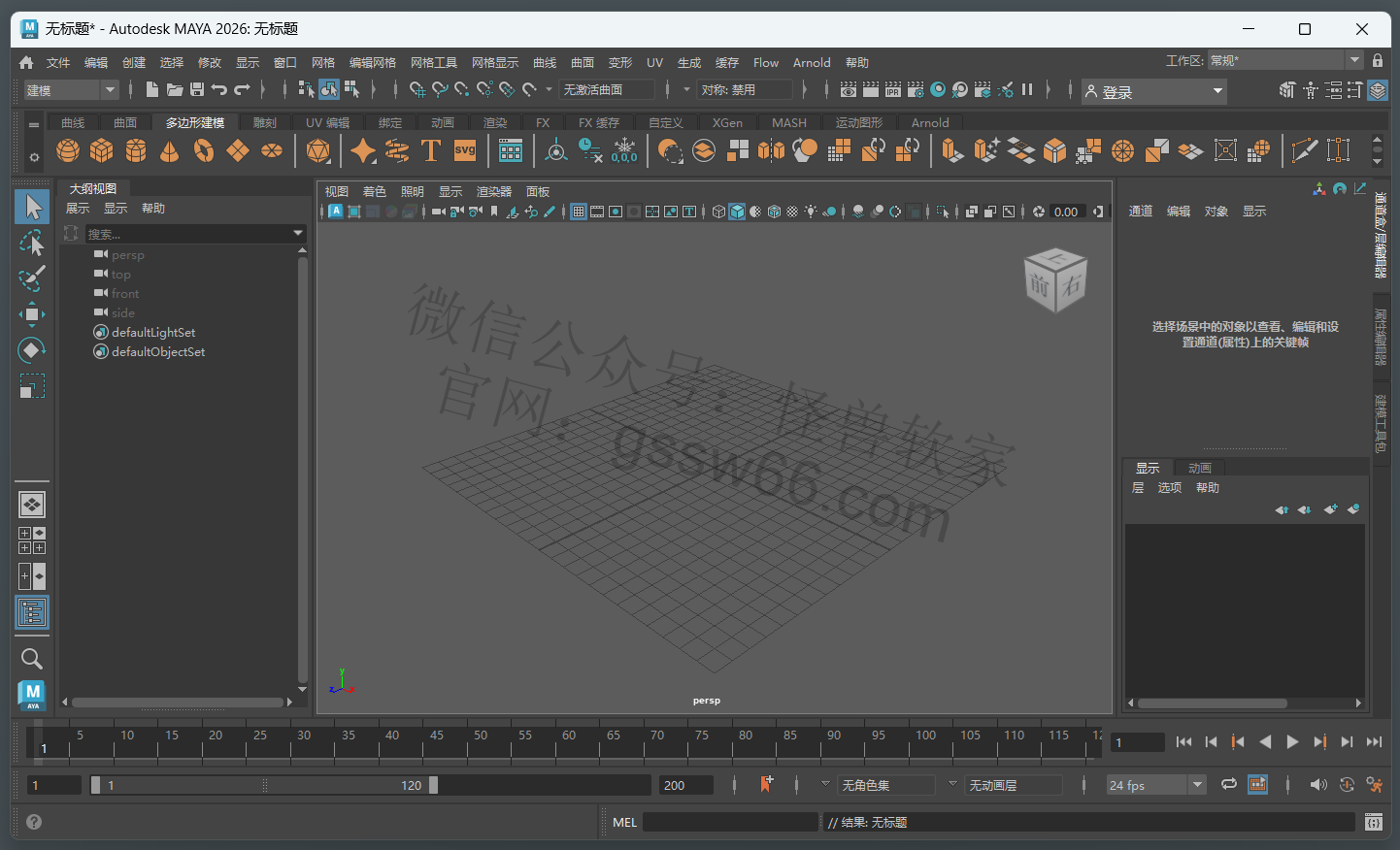
Task: Click the outliner horizontal scrollbar
Action: pyautogui.click(x=178, y=702)
